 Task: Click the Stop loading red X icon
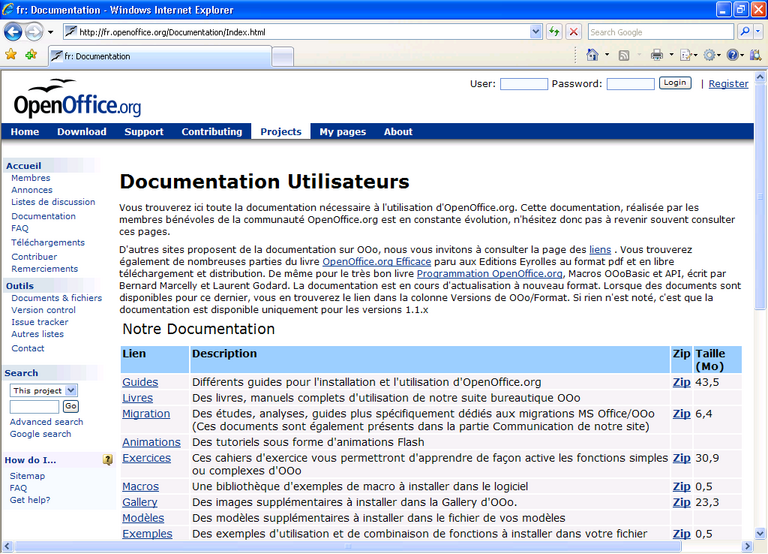tap(574, 32)
